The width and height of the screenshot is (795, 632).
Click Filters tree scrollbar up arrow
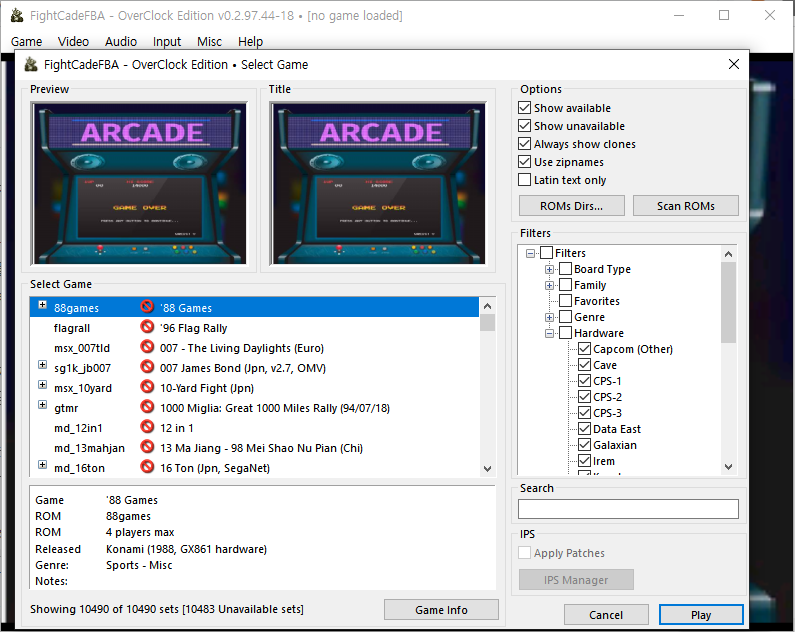(x=729, y=254)
